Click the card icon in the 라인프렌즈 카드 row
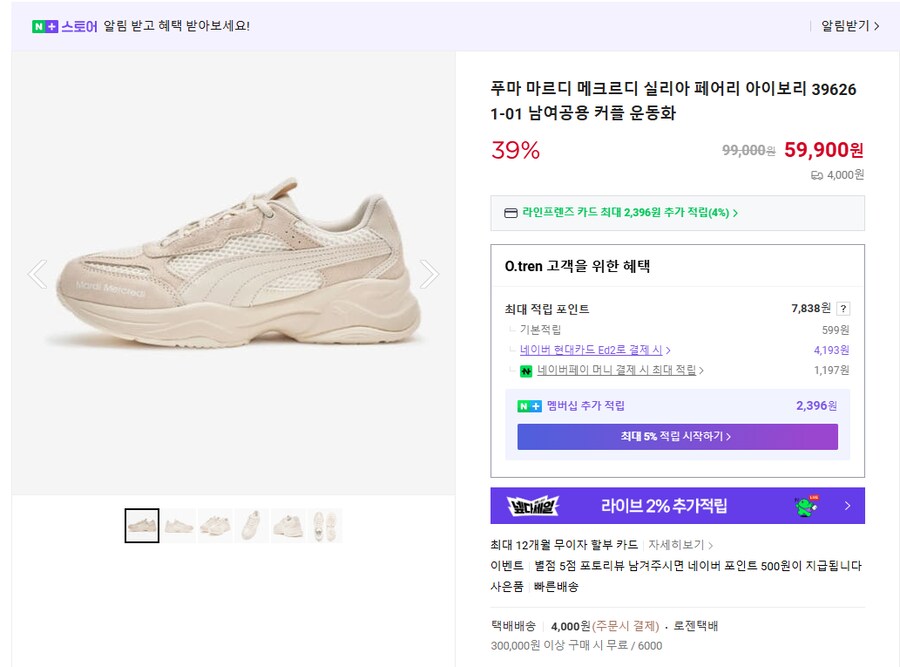This screenshot has width=900, height=667. [x=510, y=212]
